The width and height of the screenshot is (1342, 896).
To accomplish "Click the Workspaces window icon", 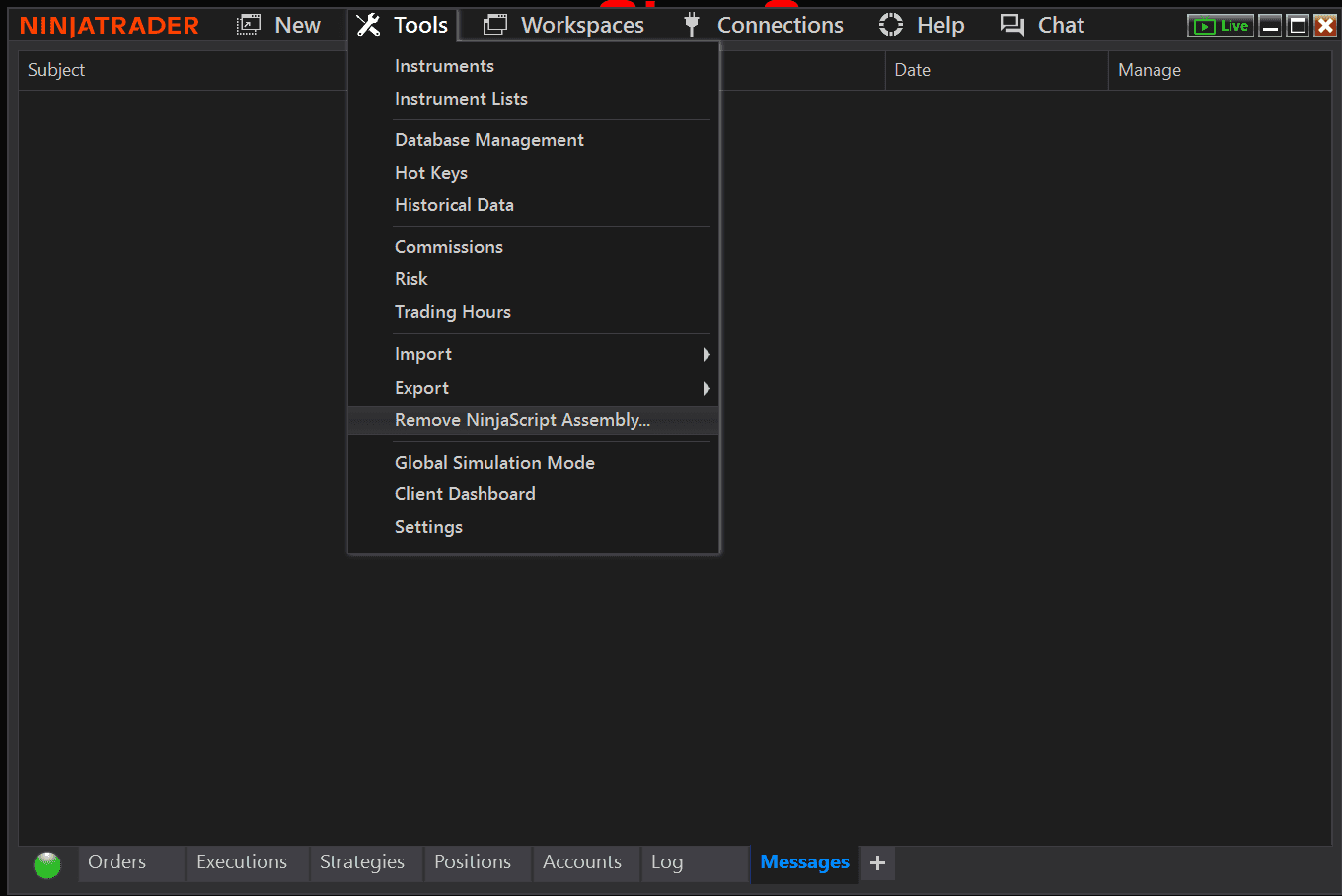I will click(x=495, y=25).
